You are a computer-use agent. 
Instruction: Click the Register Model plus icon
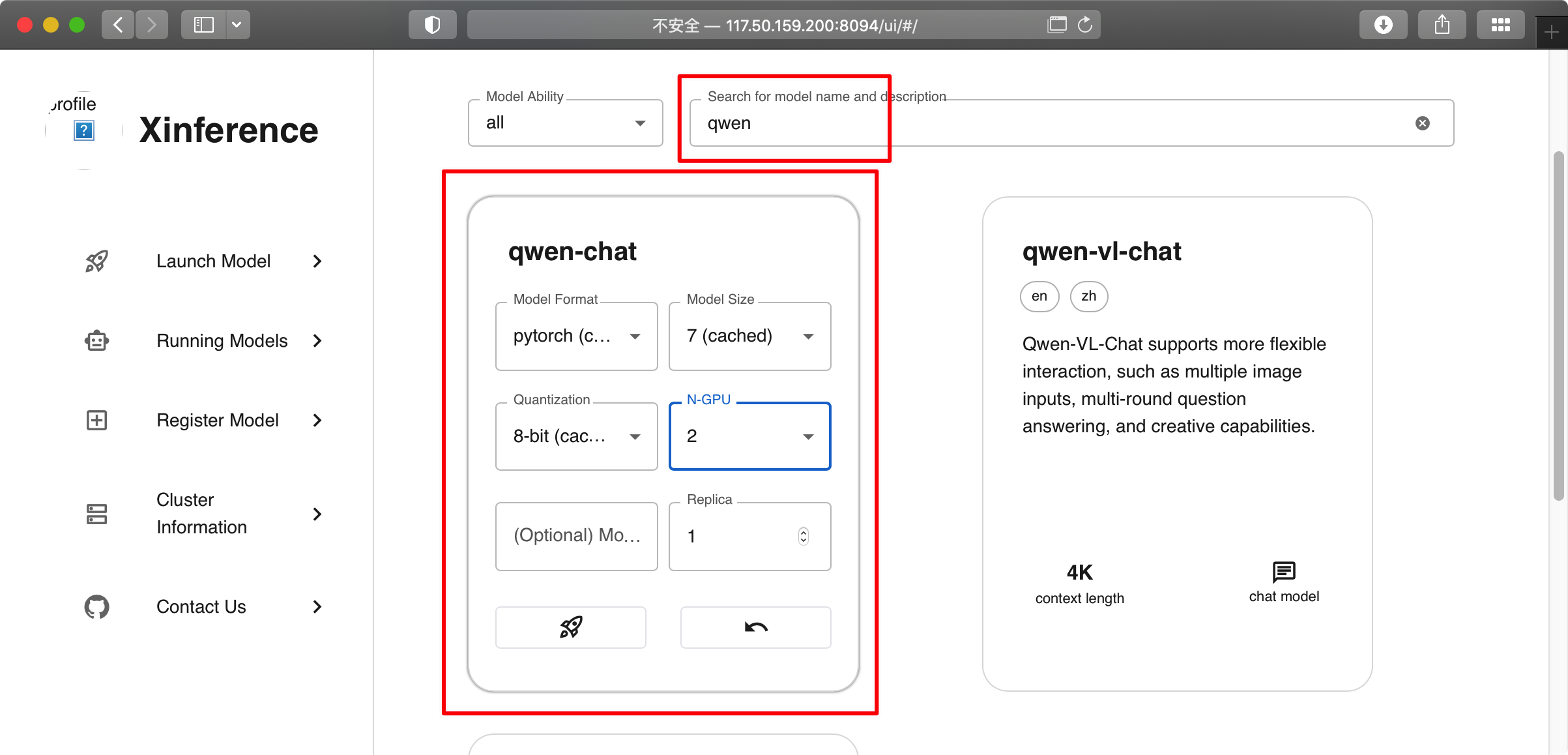click(x=97, y=420)
